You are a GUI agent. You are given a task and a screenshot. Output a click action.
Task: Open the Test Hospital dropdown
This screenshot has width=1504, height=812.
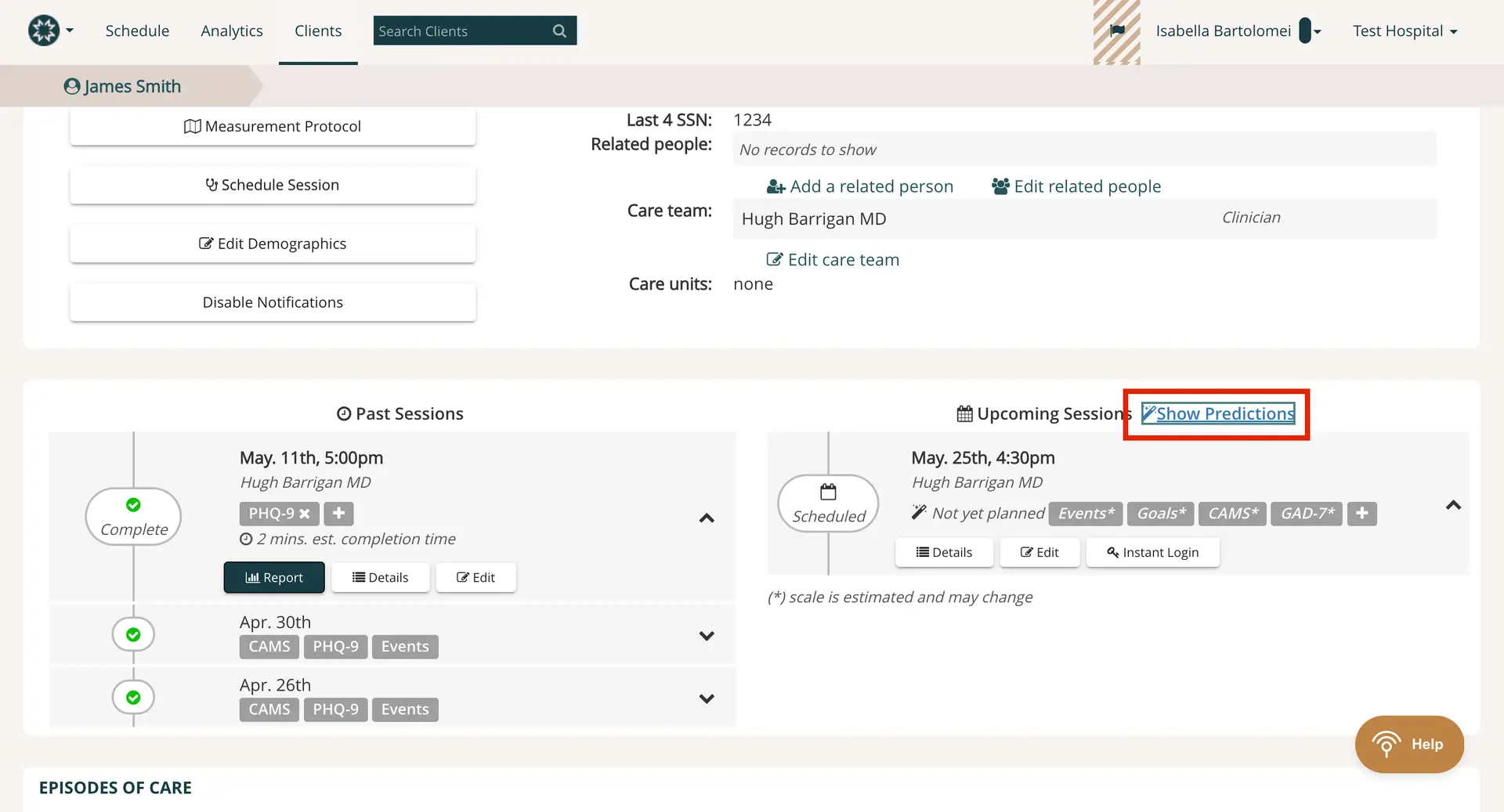1405,31
